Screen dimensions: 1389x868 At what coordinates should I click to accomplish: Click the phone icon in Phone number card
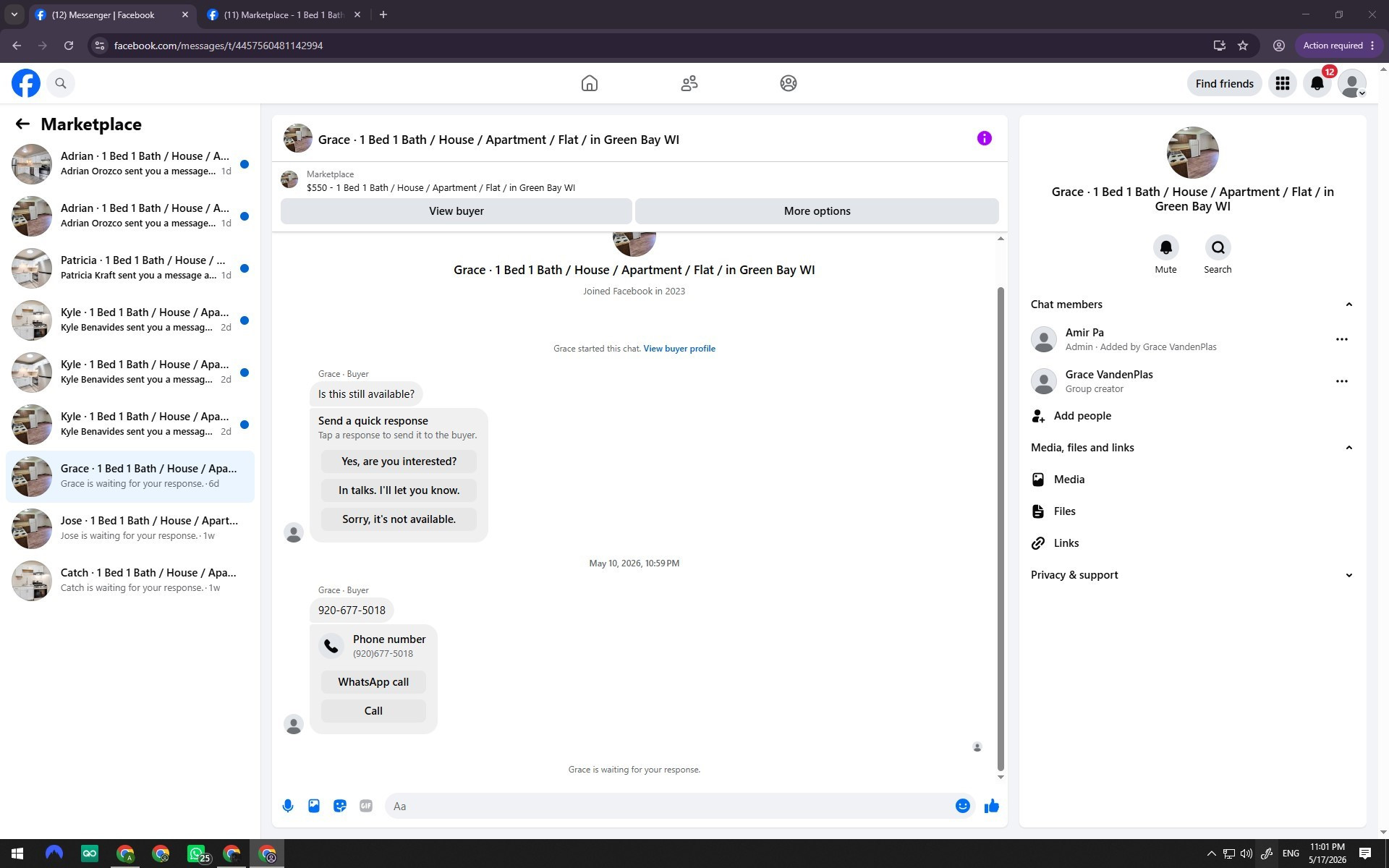click(x=331, y=646)
